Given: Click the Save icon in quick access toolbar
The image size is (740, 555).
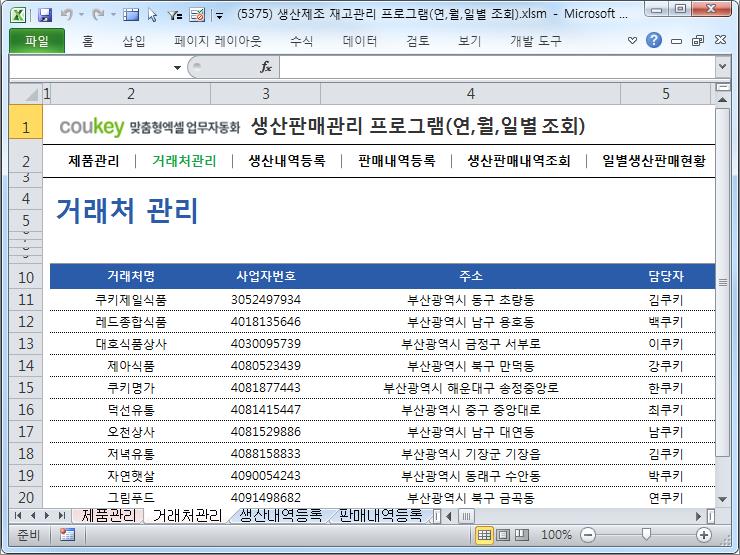Looking at the screenshot, I should tap(45, 15).
